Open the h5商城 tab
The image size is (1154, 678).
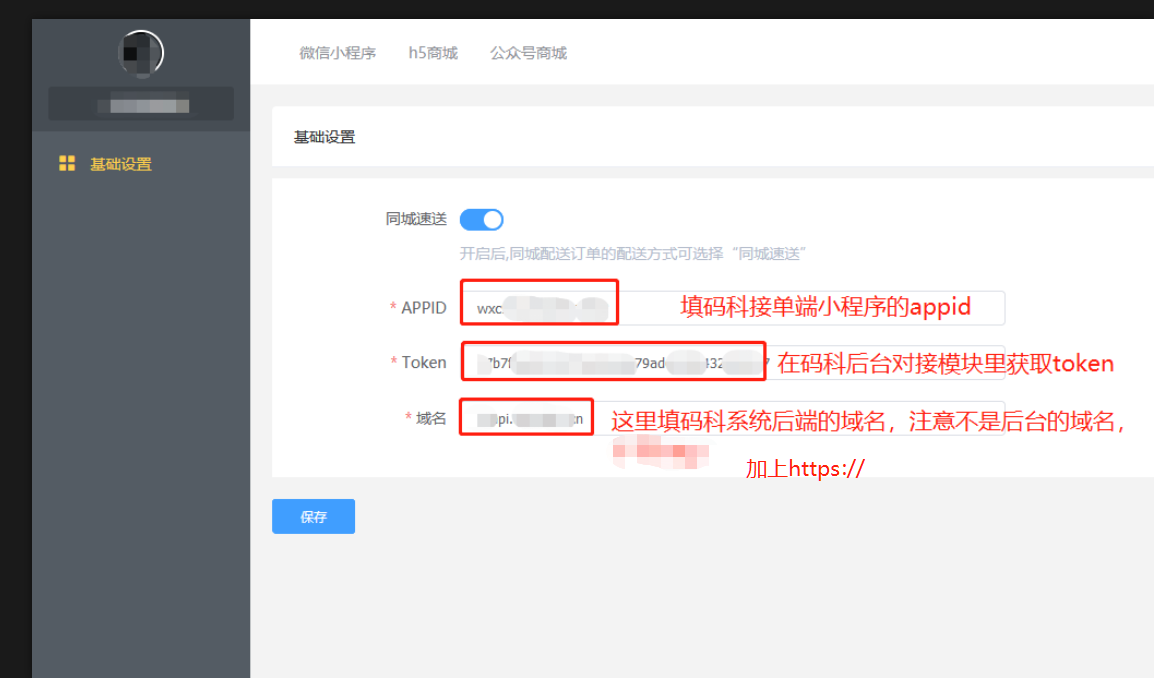pyautogui.click(x=432, y=53)
